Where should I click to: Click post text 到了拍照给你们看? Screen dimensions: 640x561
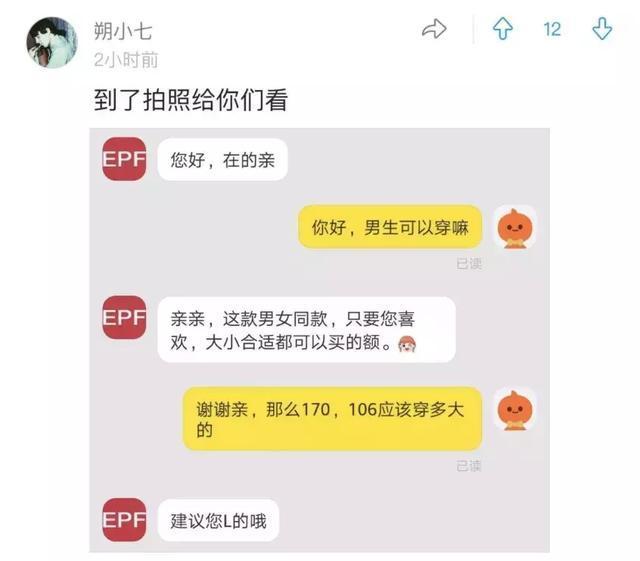tap(191, 100)
